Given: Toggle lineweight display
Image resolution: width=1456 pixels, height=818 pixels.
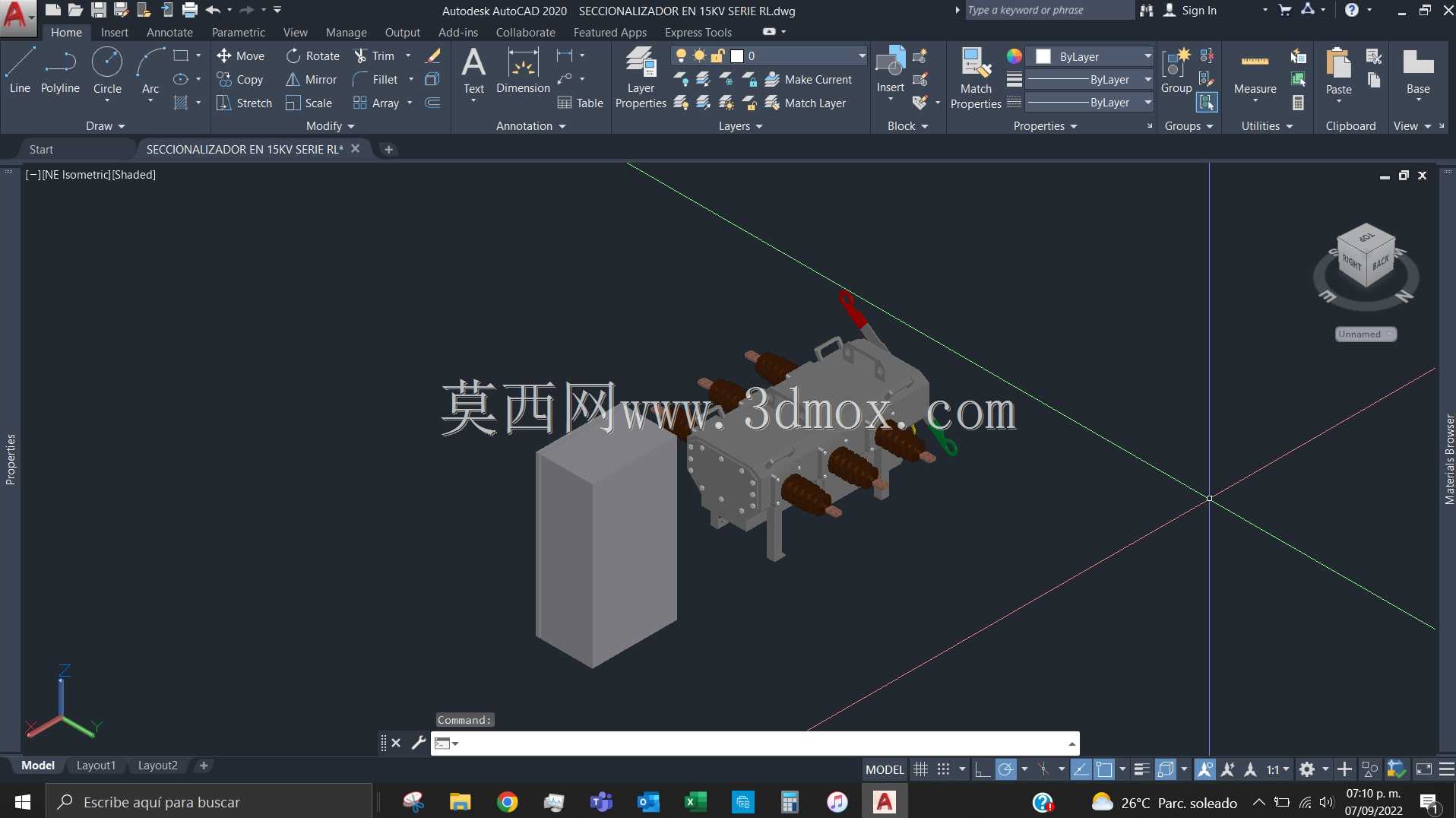Looking at the screenshot, I should [1141, 769].
